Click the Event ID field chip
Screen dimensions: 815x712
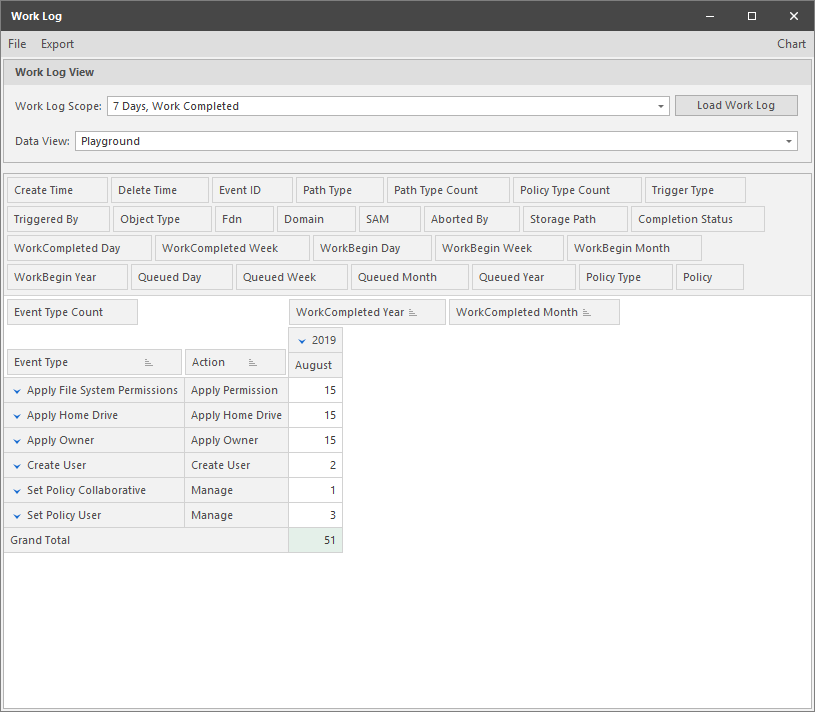coord(252,190)
